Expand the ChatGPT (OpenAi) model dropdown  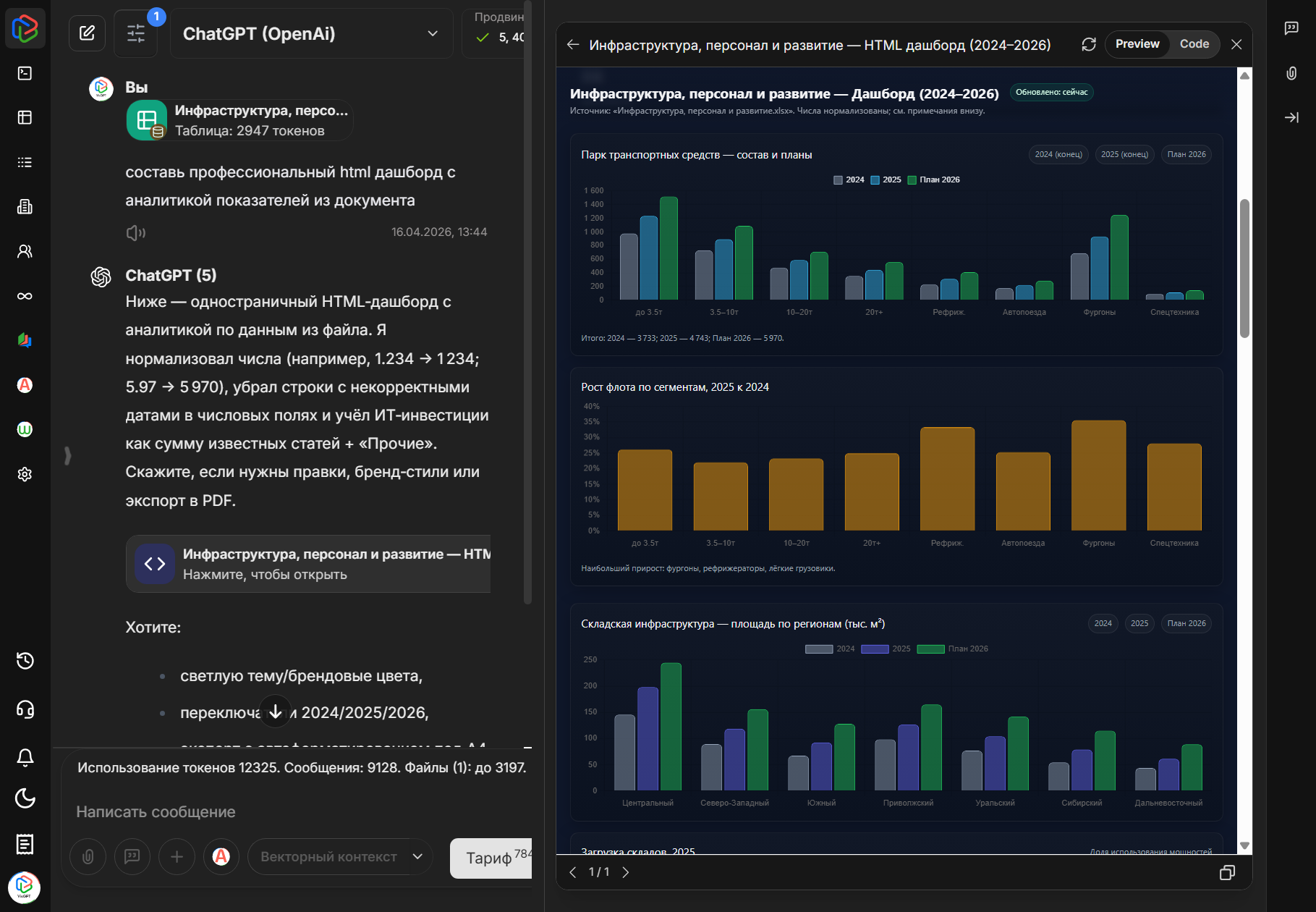coord(433,33)
